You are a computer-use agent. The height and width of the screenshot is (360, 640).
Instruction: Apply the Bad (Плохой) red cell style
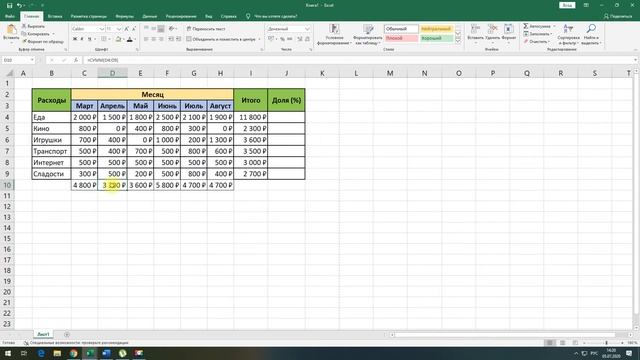tap(401, 38)
